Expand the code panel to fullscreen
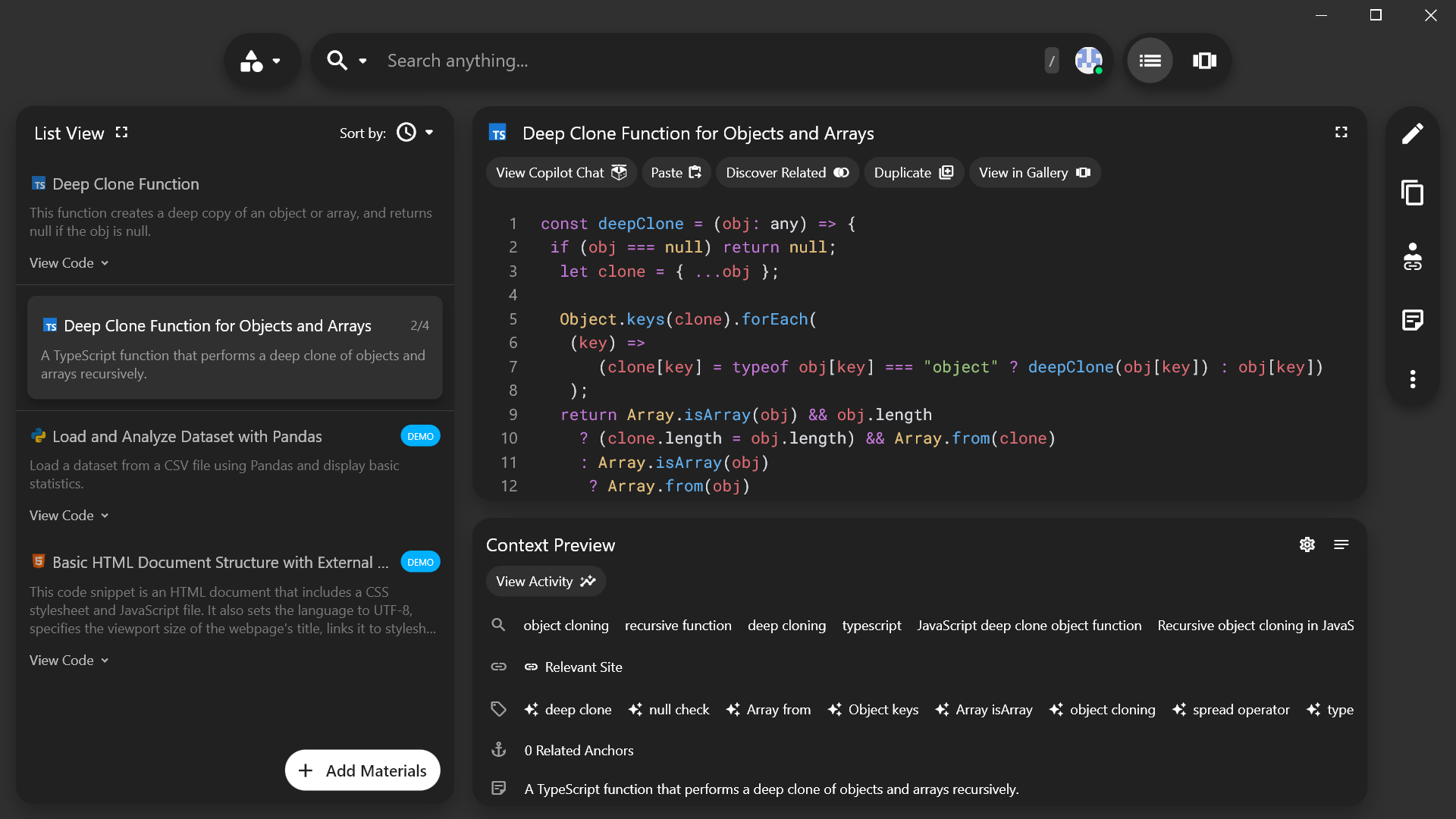The image size is (1456, 819). coord(1341,133)
